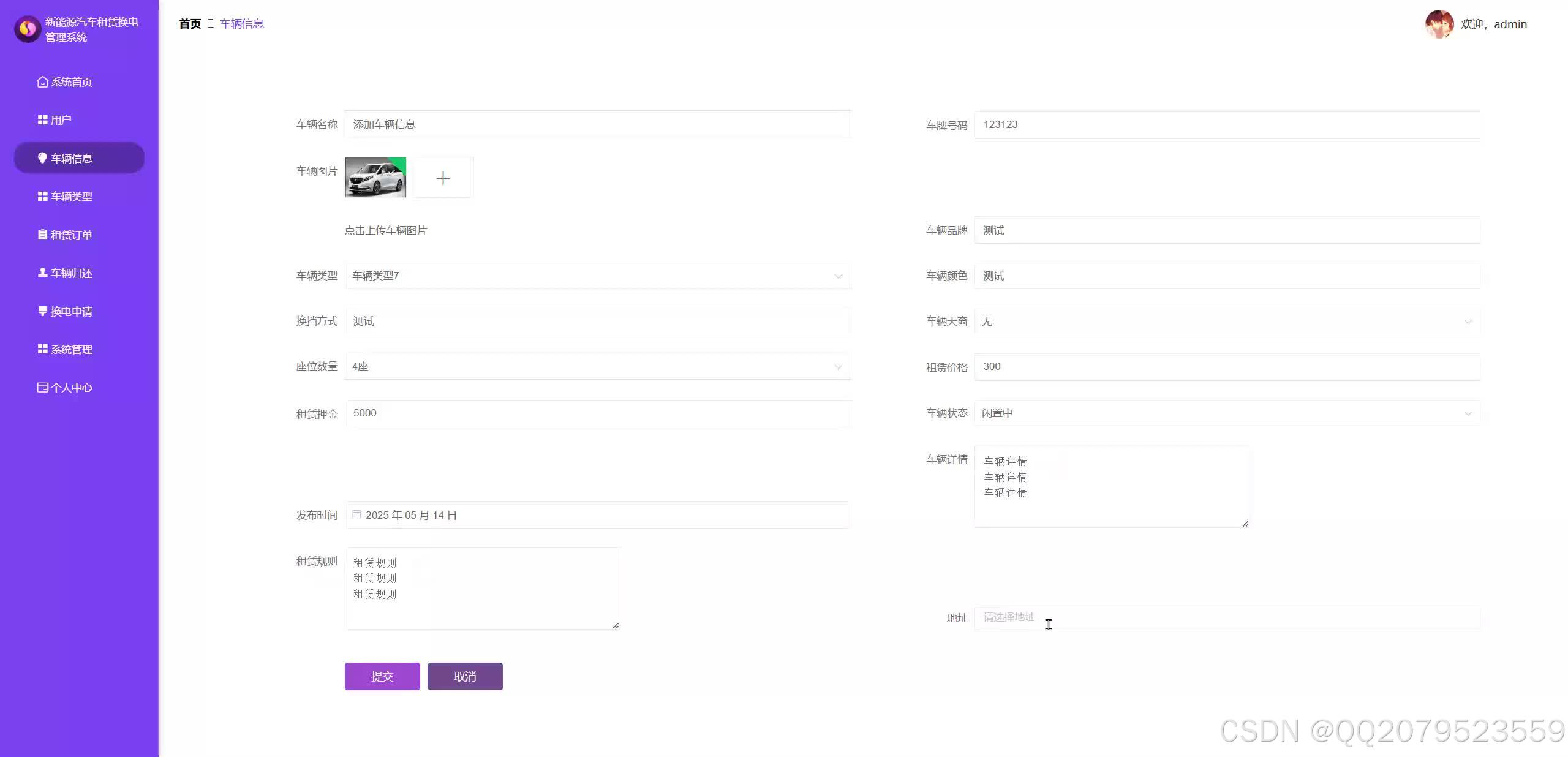Click the clipboard icon next to 租赁订单
The width and height of the screenshot is (1568, 757).
(x=42, y=235)
